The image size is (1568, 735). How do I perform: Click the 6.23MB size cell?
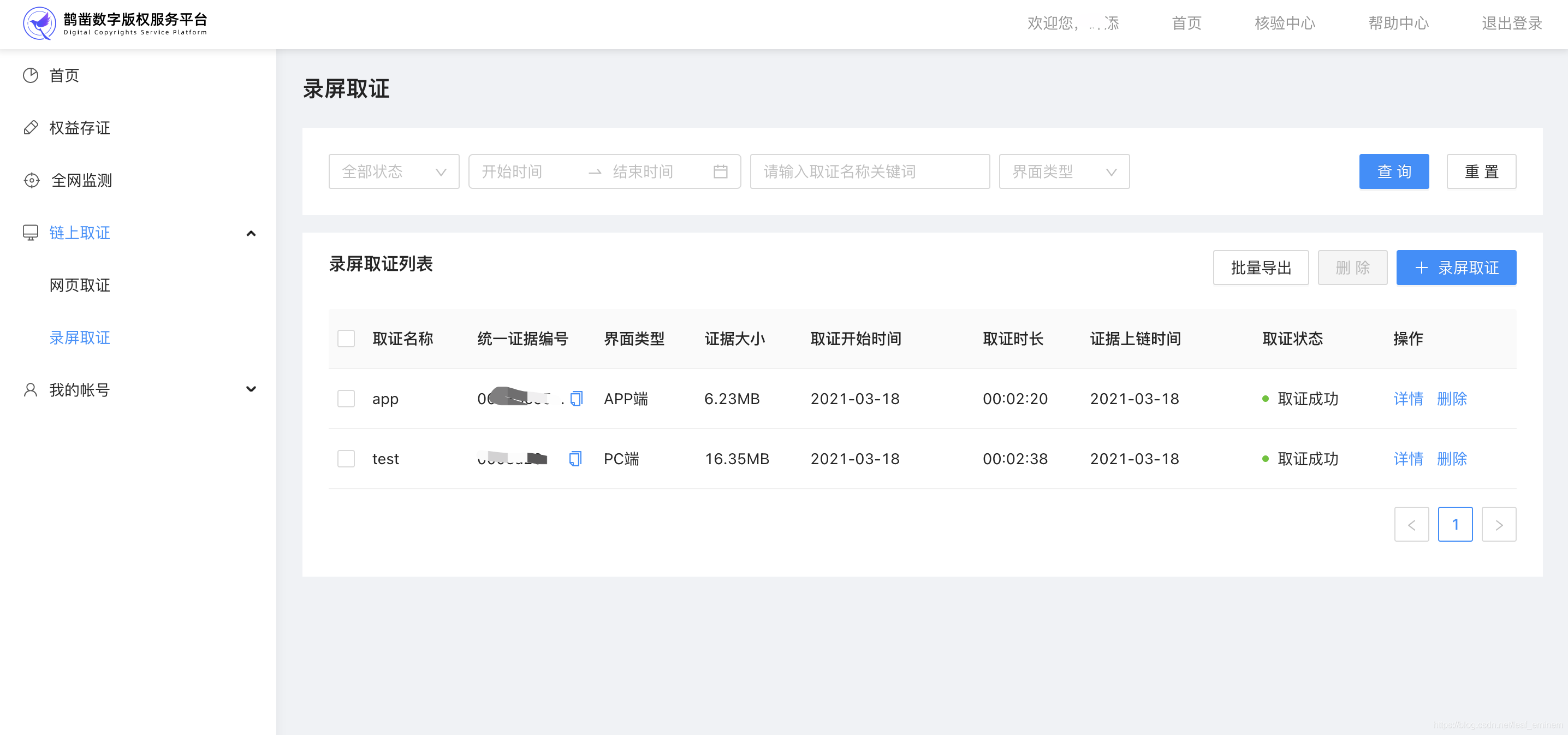[732, 399]
